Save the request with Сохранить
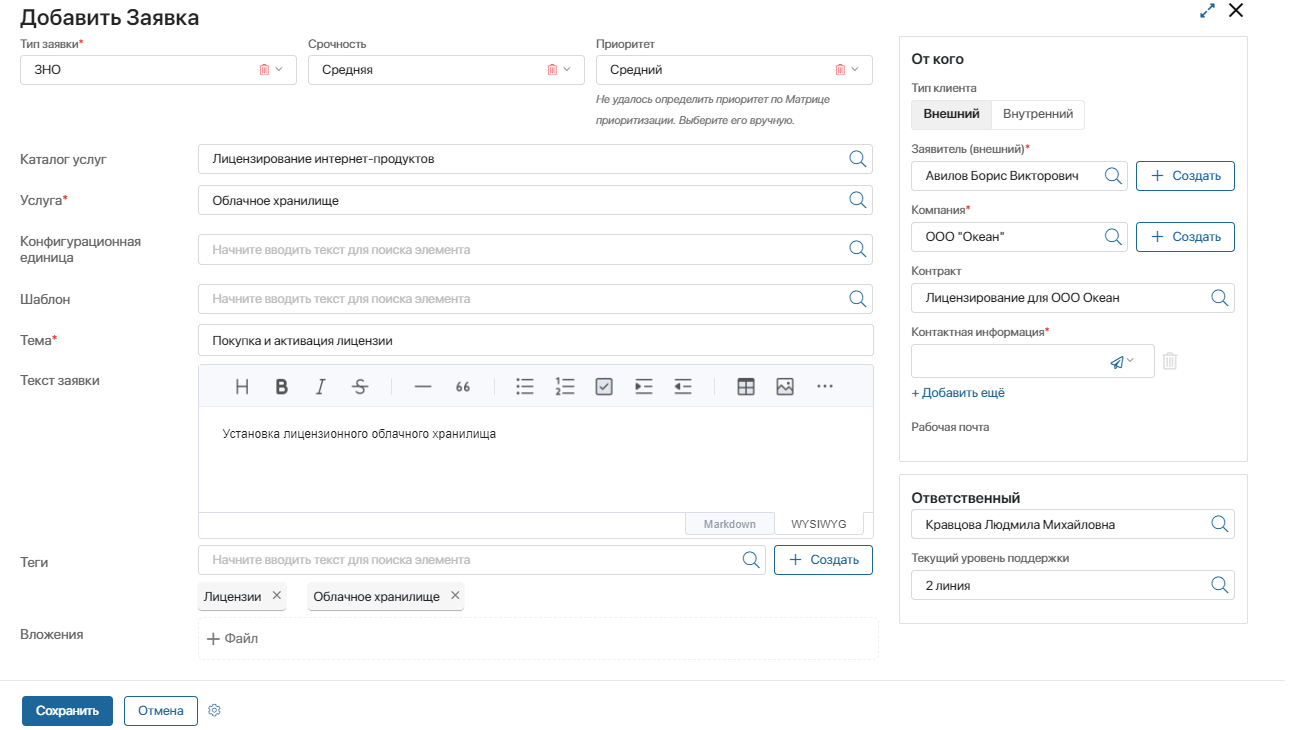Image resolution: width=1291 pixels, height=730 pixels. click(67, 711)
